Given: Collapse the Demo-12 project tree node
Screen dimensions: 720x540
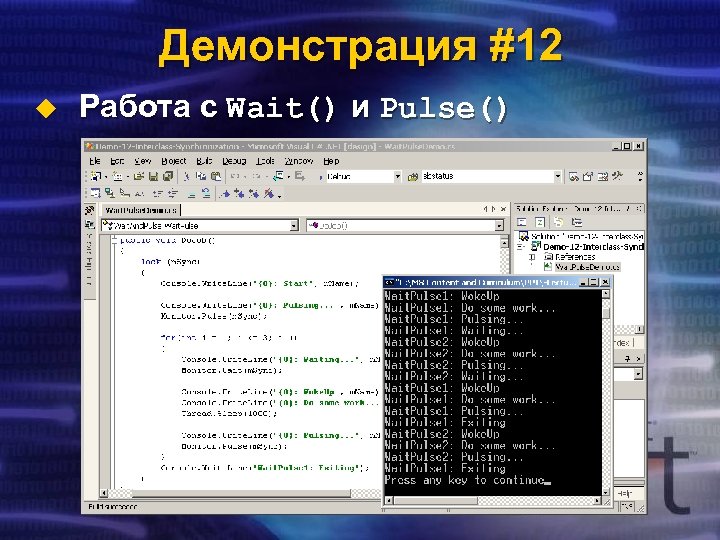Looking at the screenshot, I should pos(520,247).
